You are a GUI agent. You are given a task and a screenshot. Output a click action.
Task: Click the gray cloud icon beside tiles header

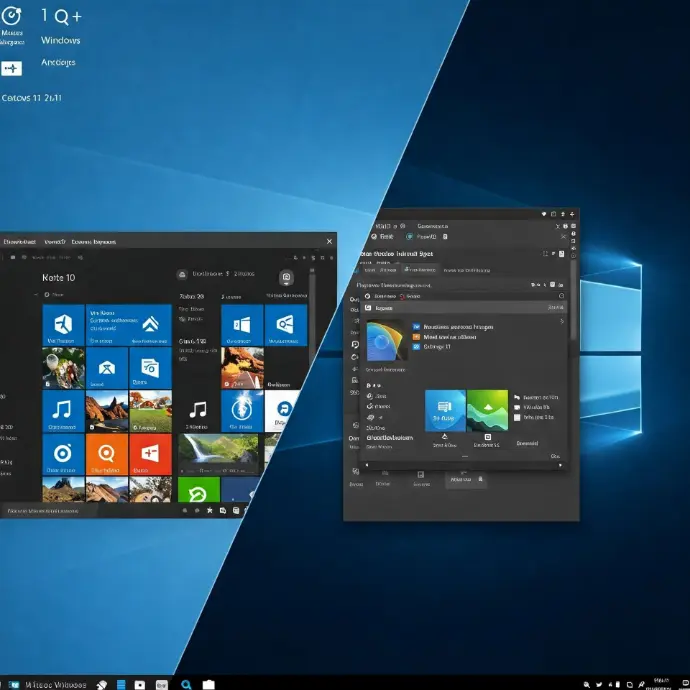tap(182, 275)
